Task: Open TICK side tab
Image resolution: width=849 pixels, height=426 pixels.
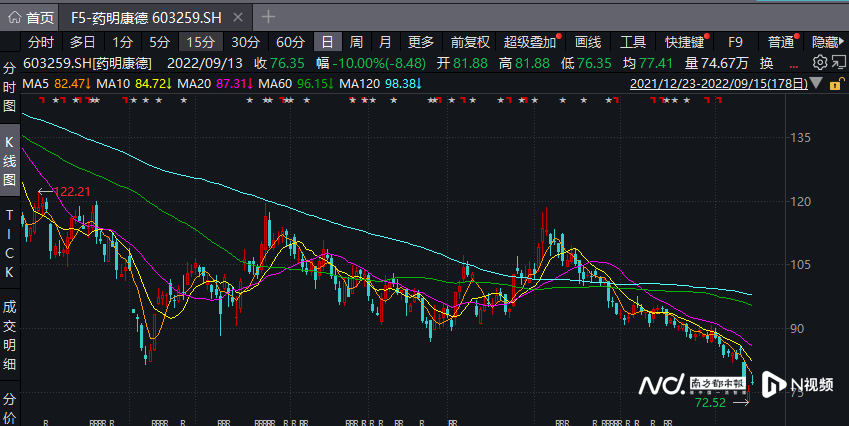Action: click(x=9, y=244)
